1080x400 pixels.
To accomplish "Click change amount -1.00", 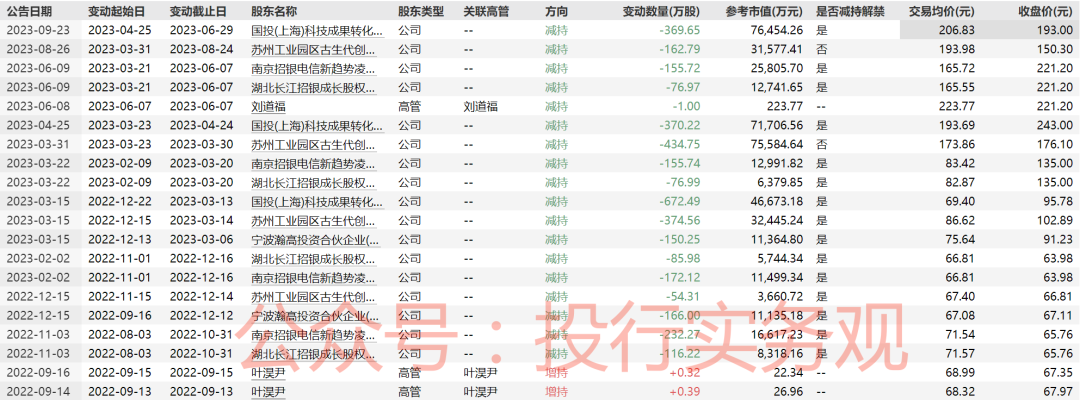I will pos(687,106).
